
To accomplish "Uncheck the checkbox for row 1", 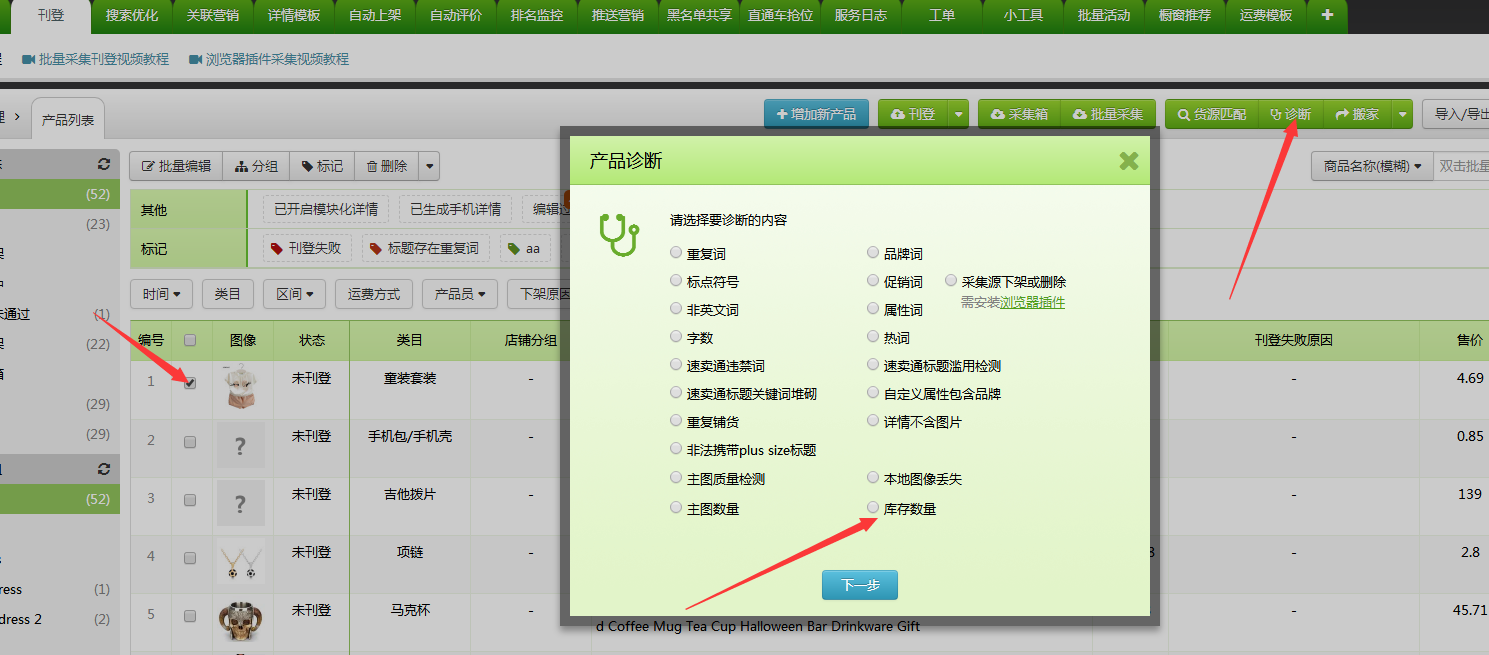I will 190,382.
